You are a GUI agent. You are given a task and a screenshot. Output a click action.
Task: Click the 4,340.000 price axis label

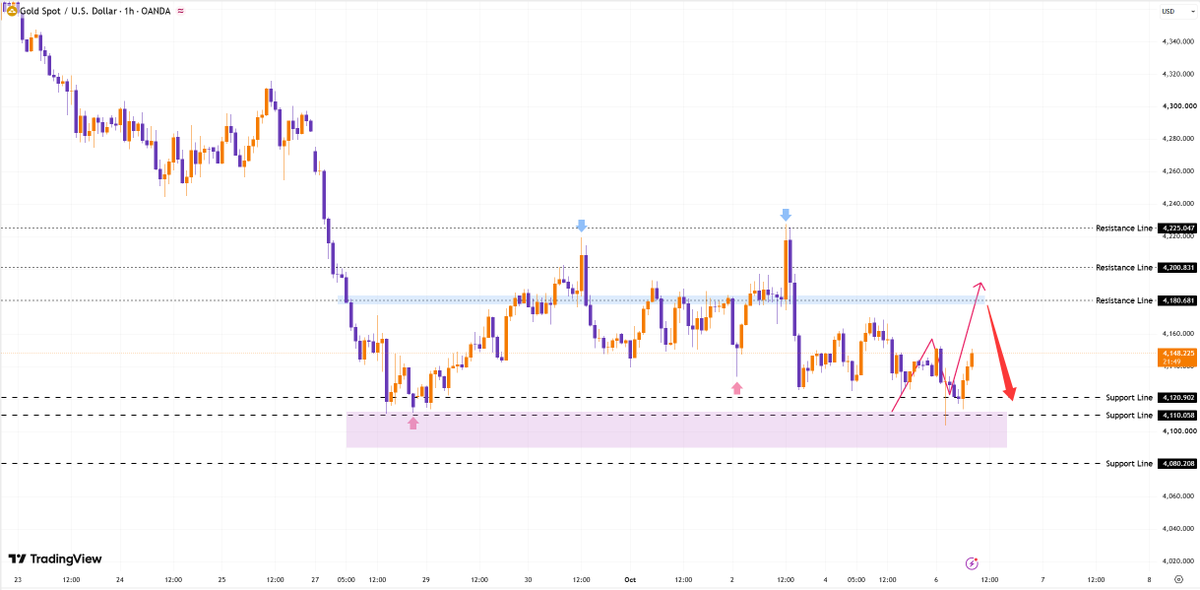pos(1178,41)
